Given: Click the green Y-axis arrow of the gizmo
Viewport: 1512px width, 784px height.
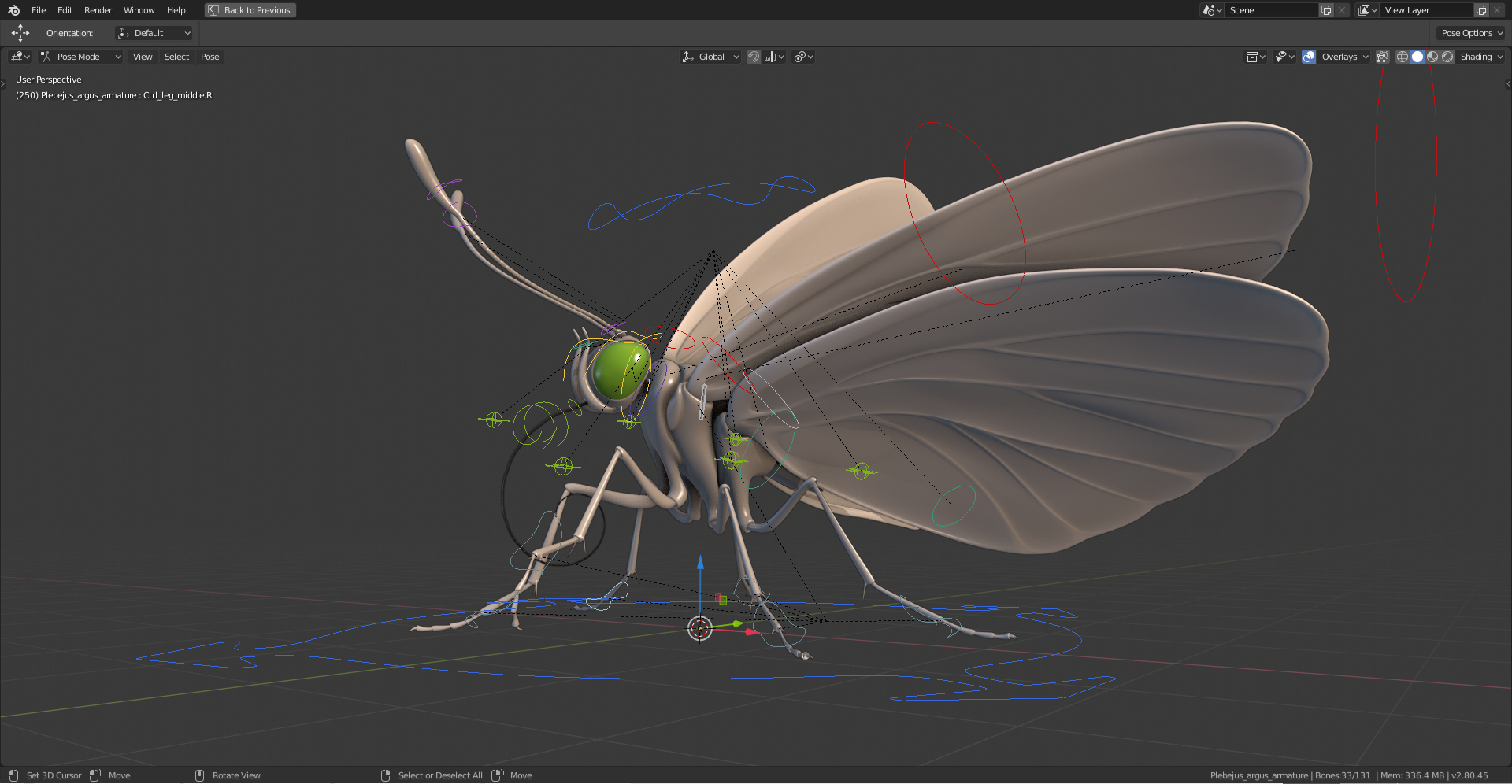Looking at the screenshot, I should (x=737, y=624).
